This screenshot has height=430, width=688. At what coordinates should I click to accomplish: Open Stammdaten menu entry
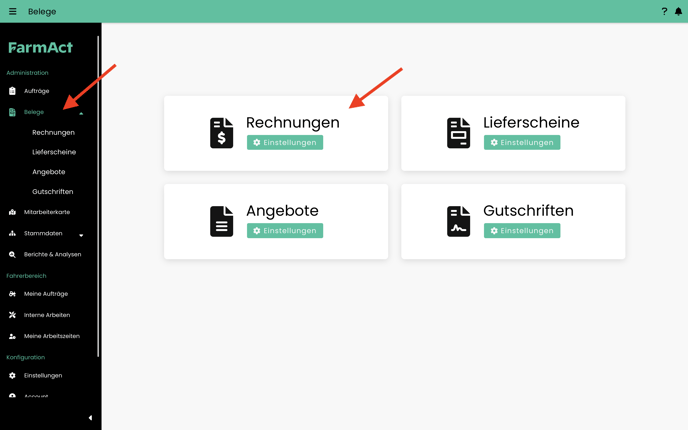43,233
